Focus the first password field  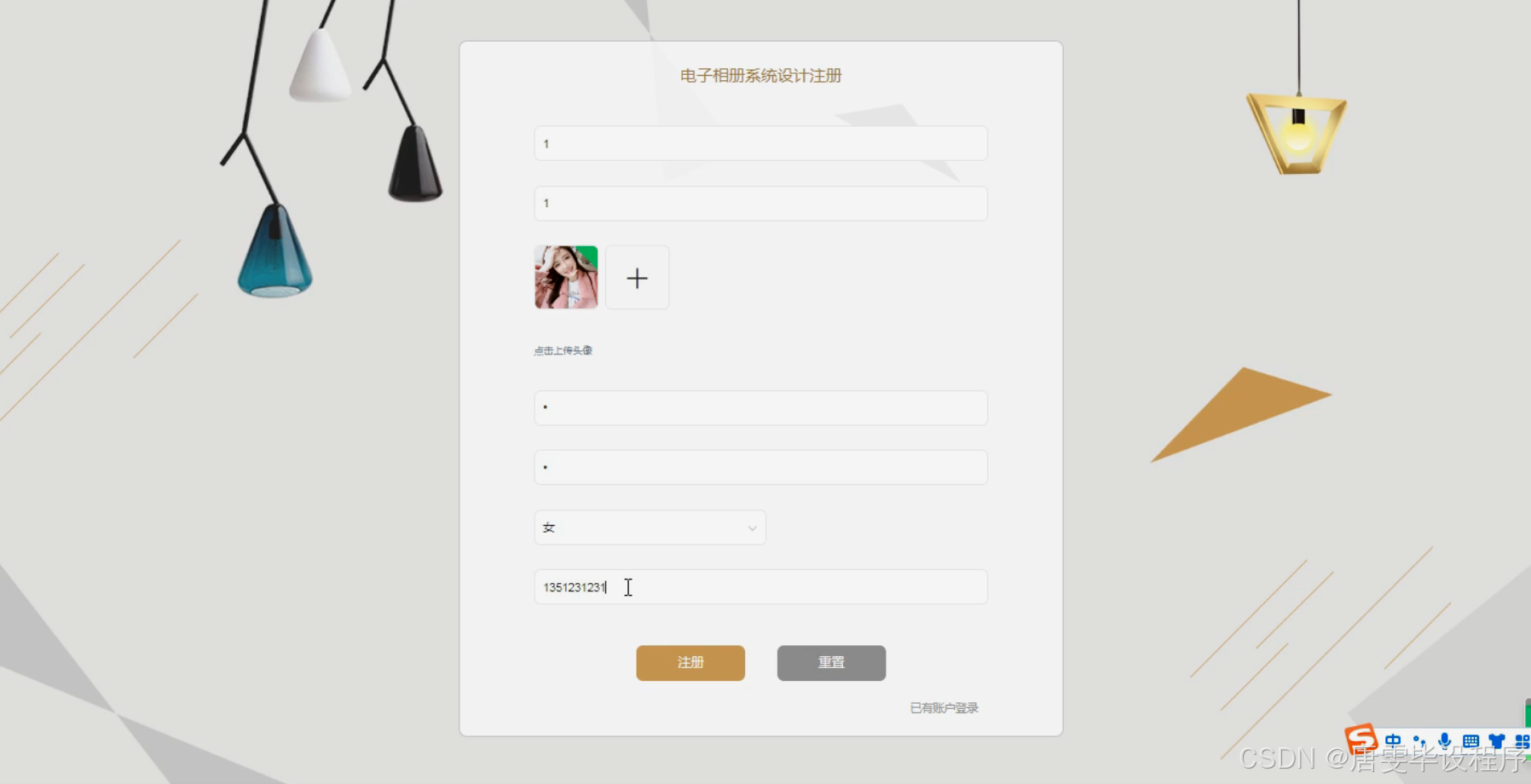(x=761, y=408)
